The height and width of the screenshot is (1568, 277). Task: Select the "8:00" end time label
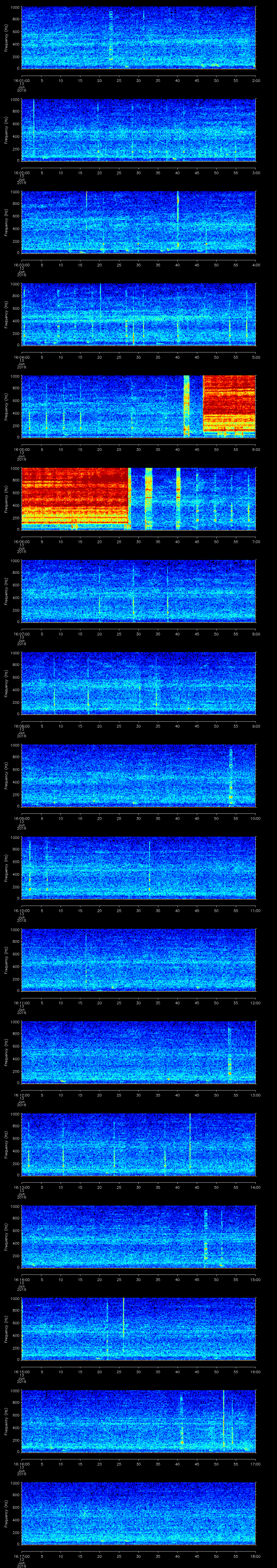coord(256,634)
